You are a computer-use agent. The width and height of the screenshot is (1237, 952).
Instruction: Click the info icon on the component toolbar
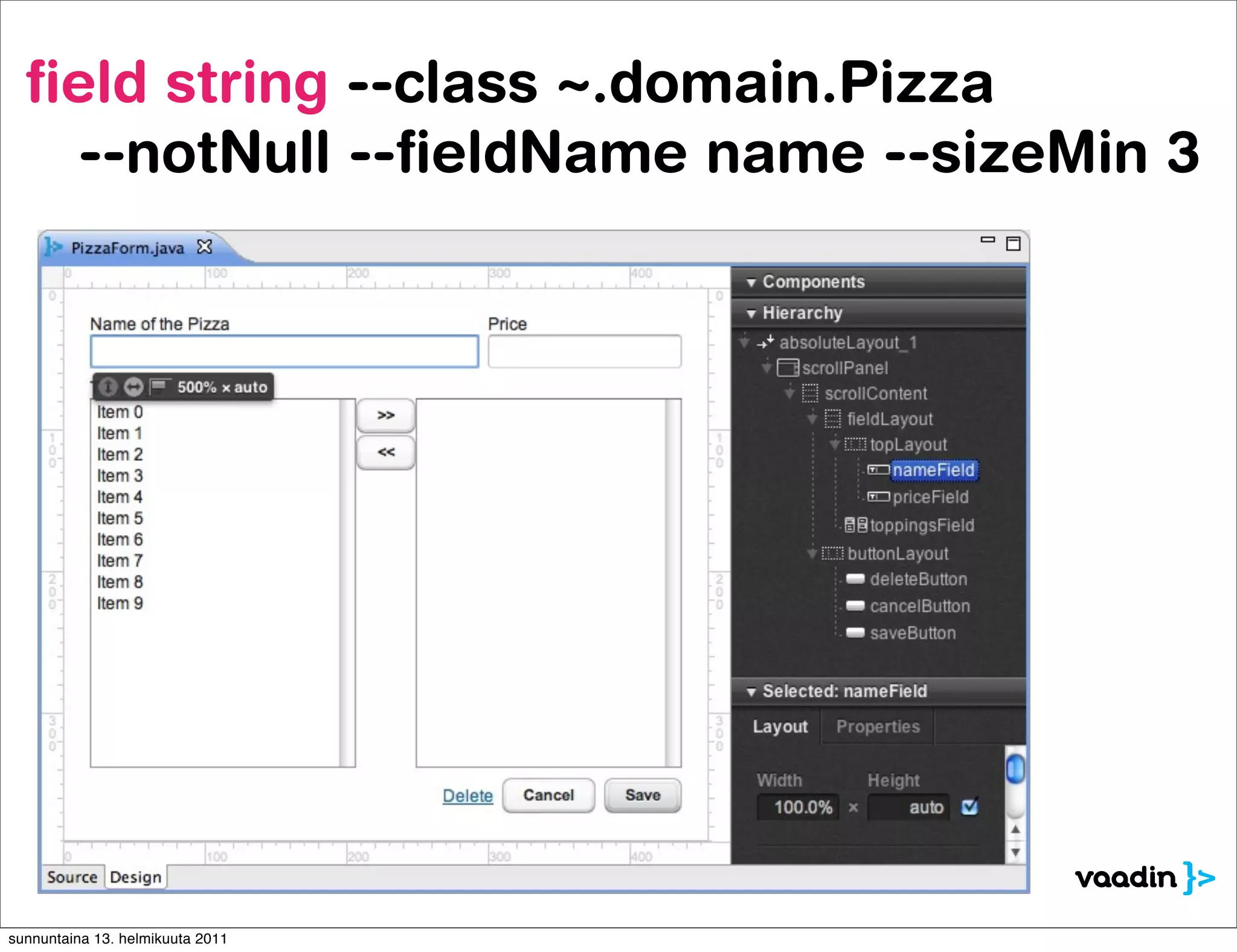tap(108, 387)
